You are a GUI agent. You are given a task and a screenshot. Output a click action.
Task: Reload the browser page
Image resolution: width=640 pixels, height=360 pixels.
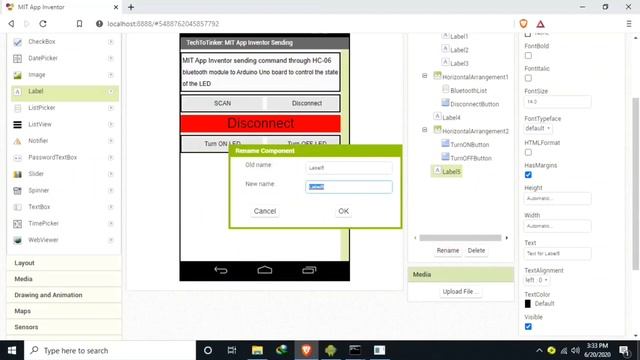pyautogui.click(x=43, y=24)
